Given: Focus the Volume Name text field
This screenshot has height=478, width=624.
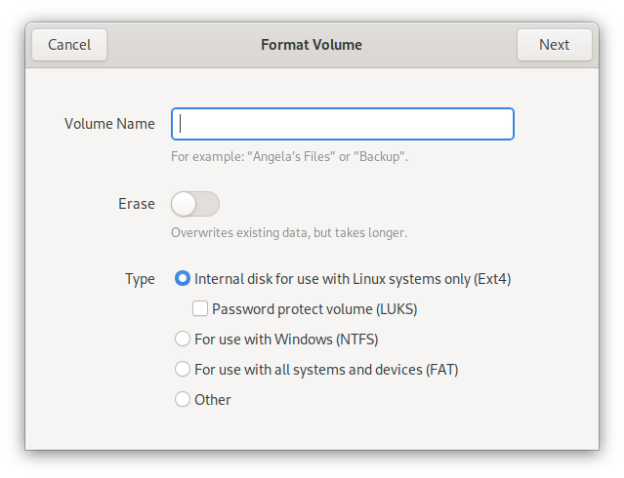Looking at the screenshot, I should pyautogui.click(x=342, y=124).
